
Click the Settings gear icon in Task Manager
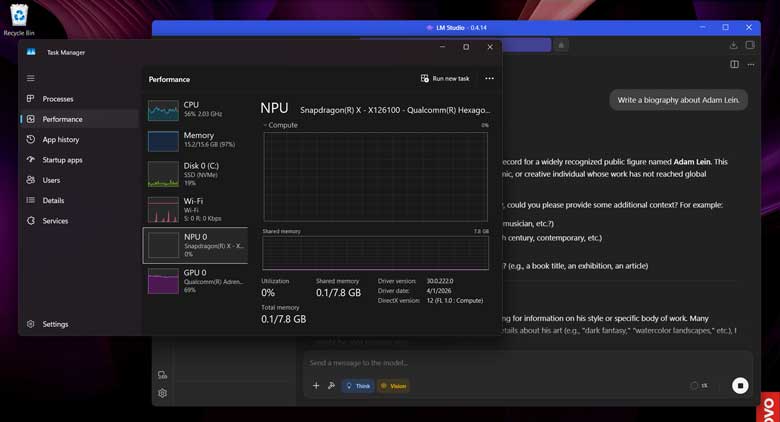[x=31, y=324]
